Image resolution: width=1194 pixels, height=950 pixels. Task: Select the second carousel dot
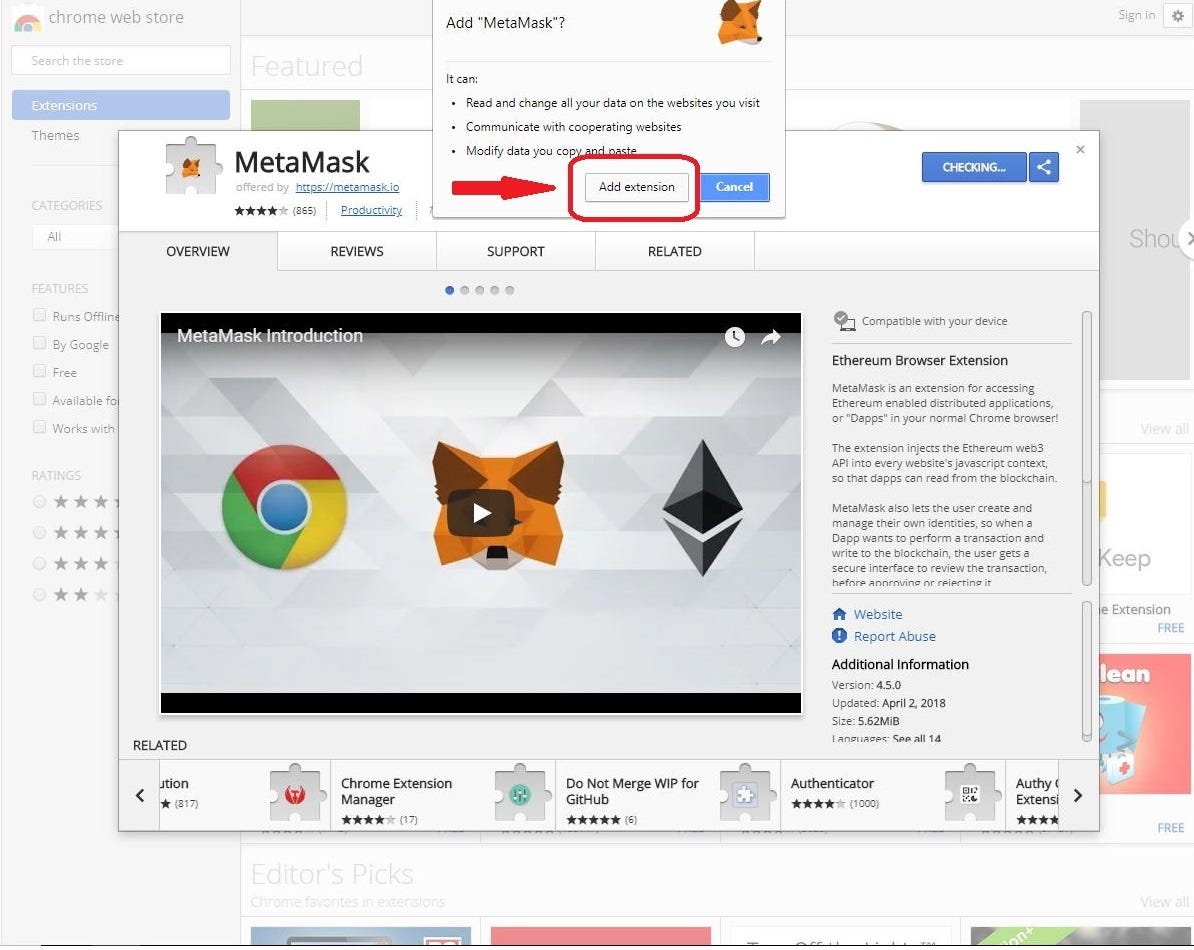465,290
